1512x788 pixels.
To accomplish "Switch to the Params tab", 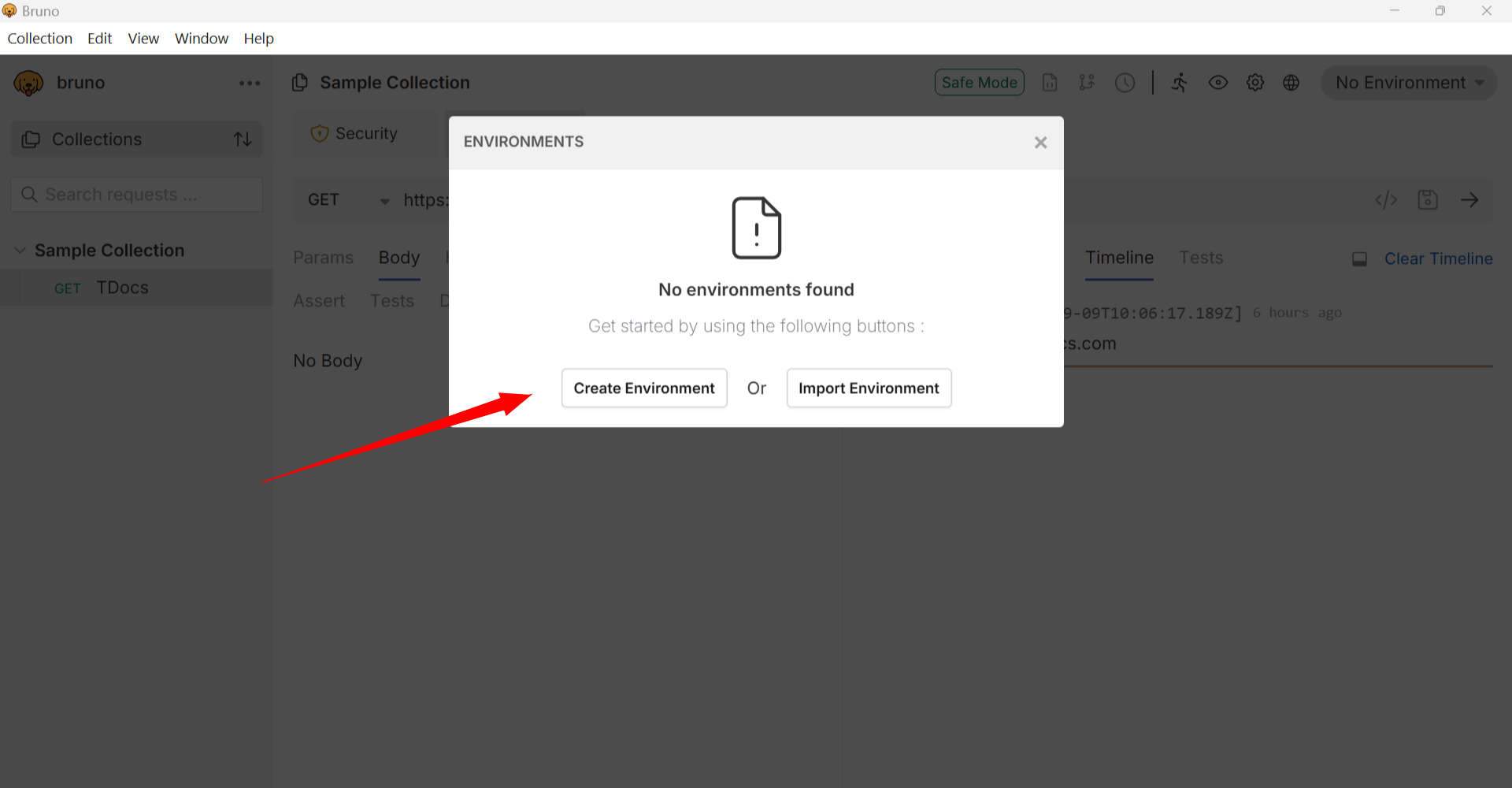I will click(x=323, y=258).
